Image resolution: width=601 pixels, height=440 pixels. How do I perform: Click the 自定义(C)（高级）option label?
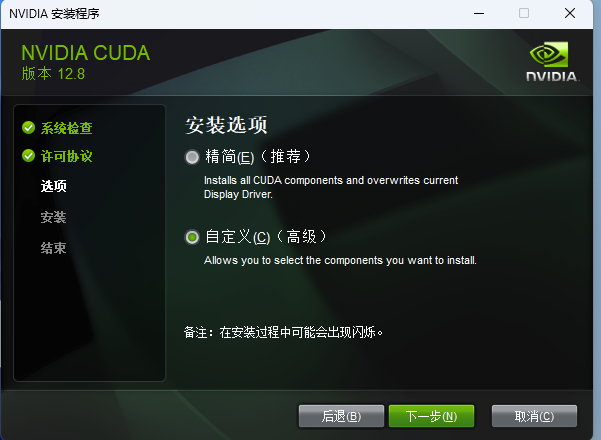point(266,236)
